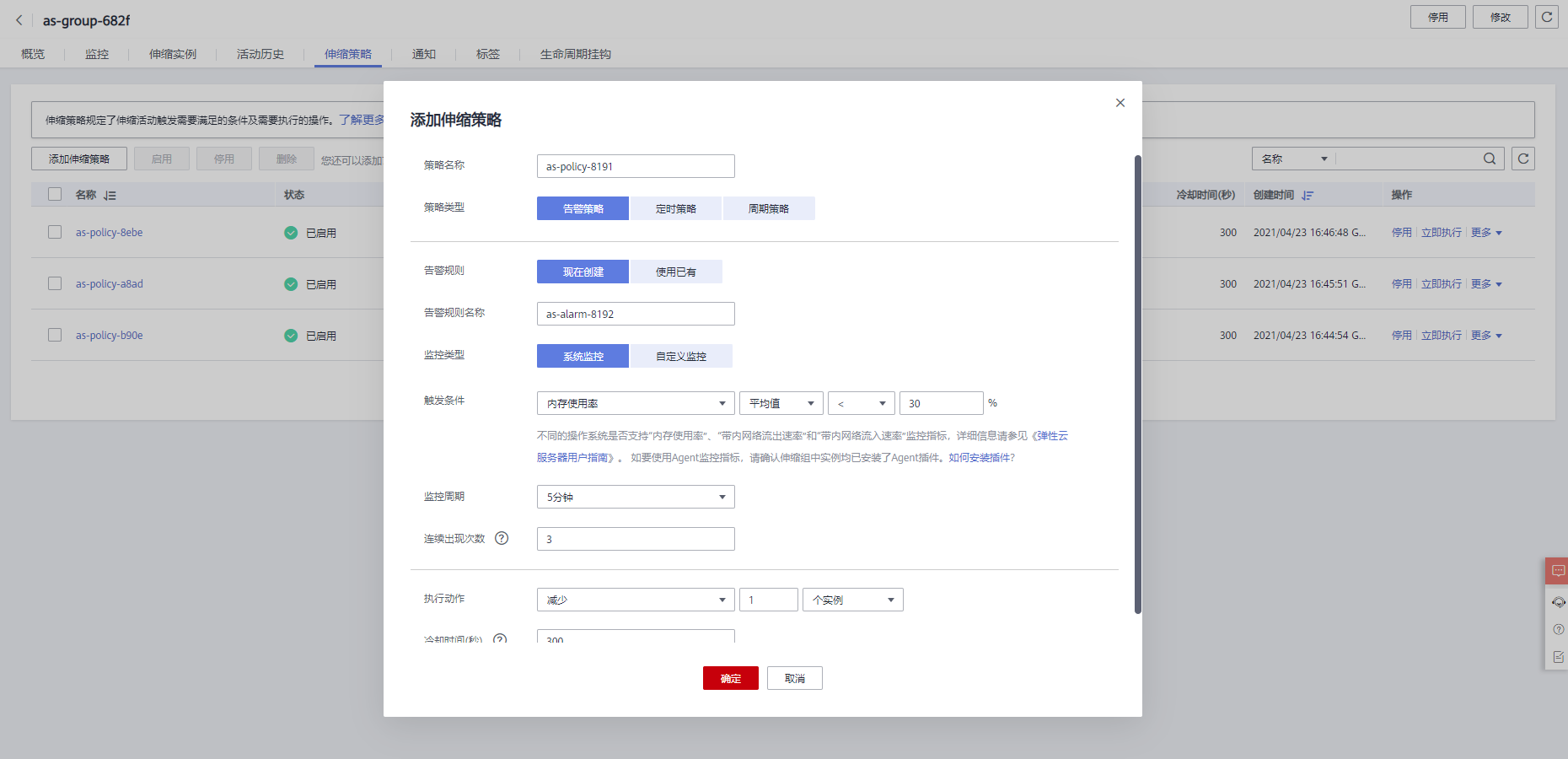The width and height of the screenshot is (1568, 759).
Task: Select 告警策略 policy type
Action: click(x=583, y=208)
